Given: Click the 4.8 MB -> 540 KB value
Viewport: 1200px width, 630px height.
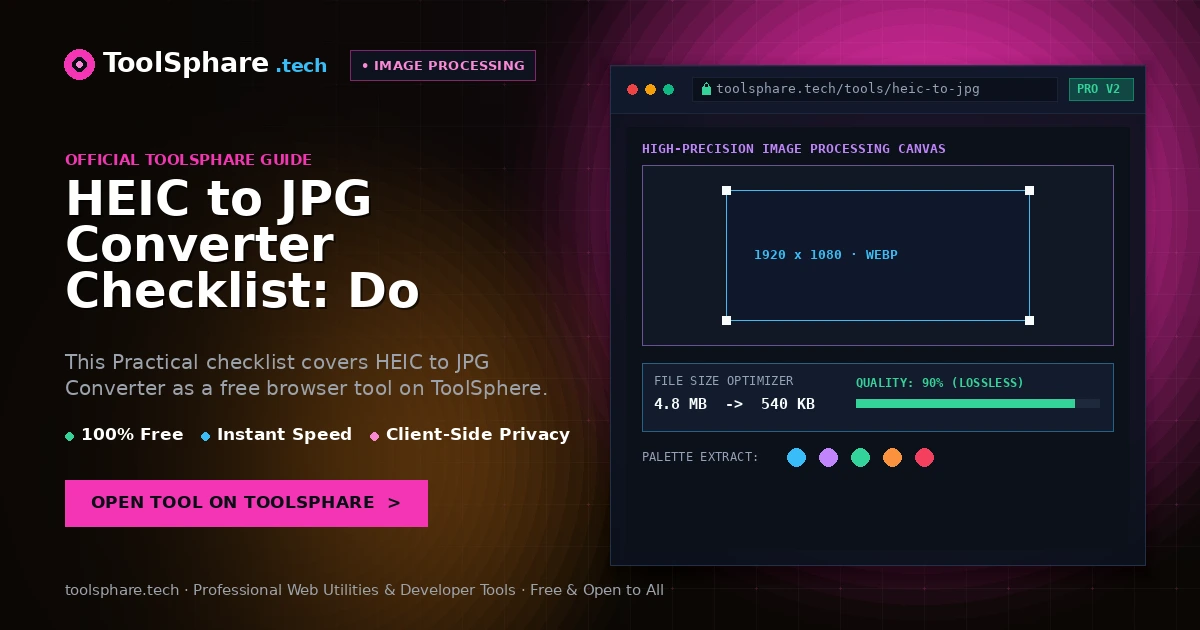Looking at the screenshot, I should coord(734,404).
